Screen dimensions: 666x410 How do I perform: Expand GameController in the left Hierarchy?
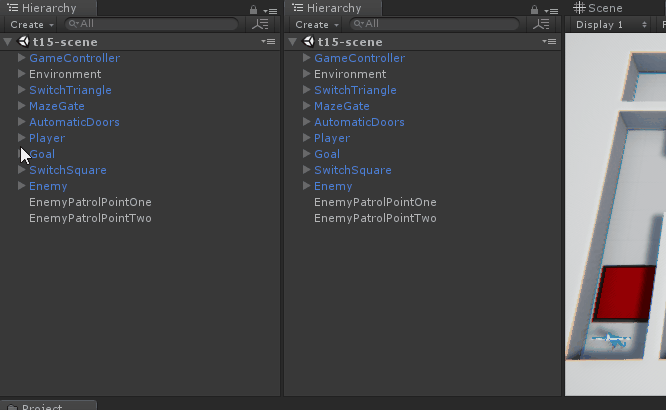pos(22,58)
